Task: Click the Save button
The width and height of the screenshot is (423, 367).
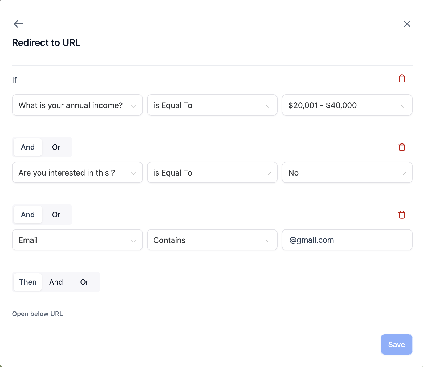Action: point(397,344)
